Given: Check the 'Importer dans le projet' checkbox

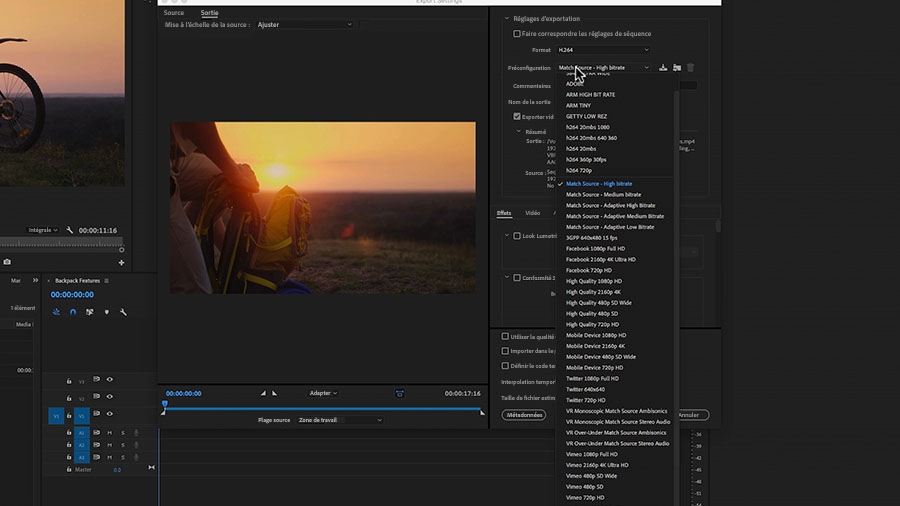Looking at the screenshot, I should click(505, 351).
